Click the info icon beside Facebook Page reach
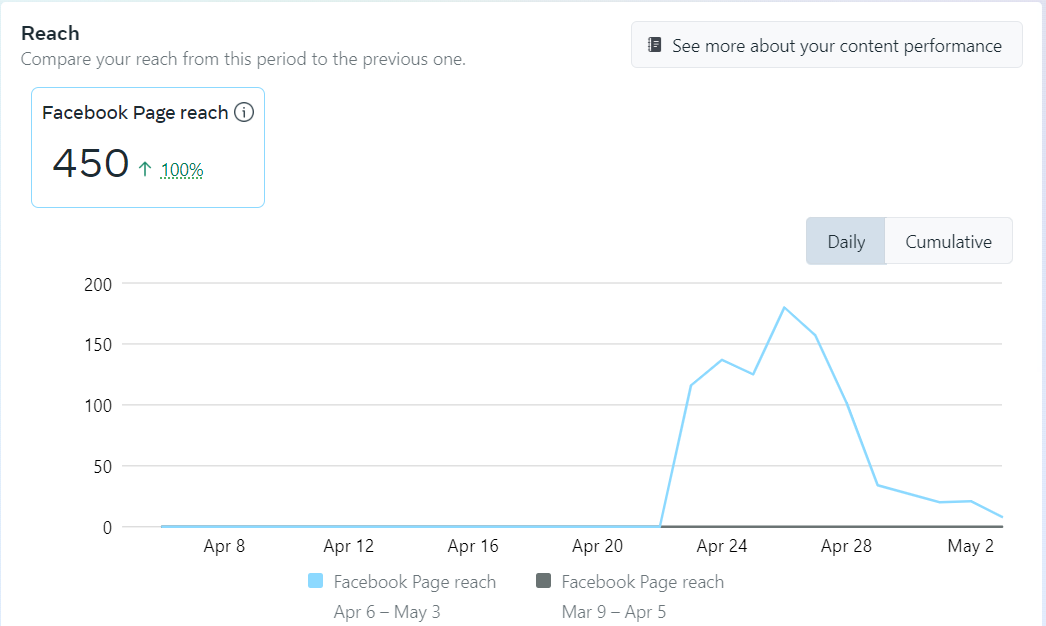This screenshot has height=626, width=1046. (244, 113)
